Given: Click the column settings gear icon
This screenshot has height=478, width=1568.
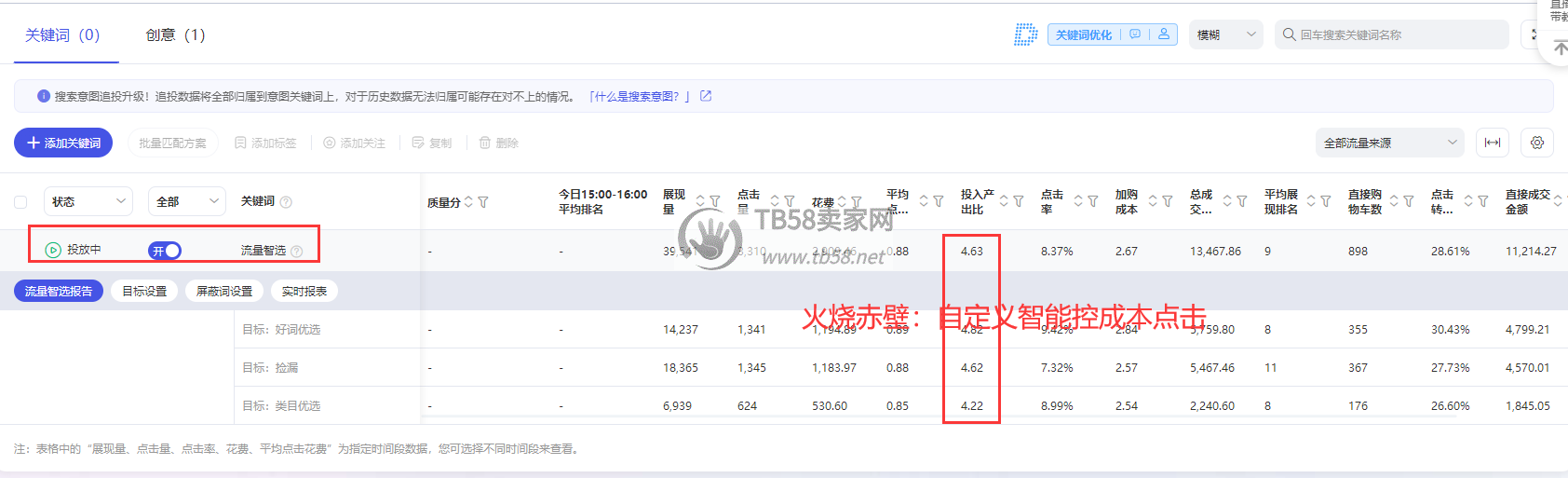Looking at the screenshot, I should [1536, 143].
